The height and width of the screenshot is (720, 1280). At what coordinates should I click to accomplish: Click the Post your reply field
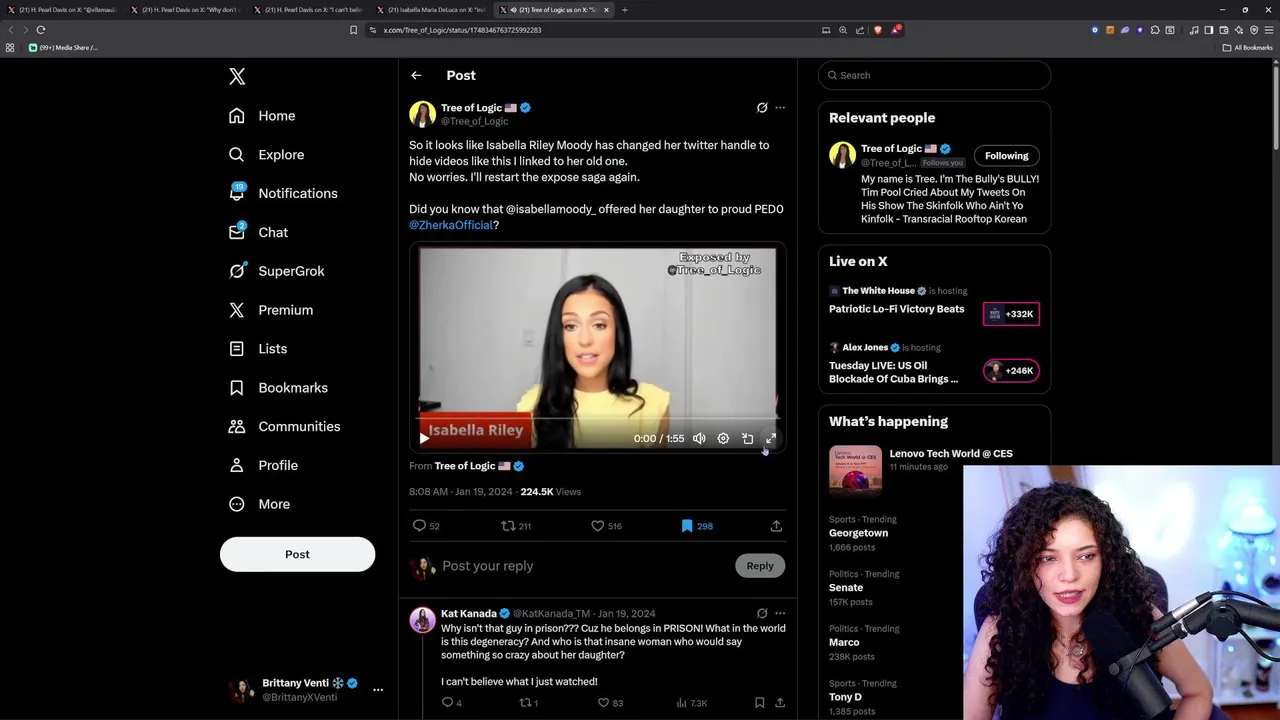585,566
